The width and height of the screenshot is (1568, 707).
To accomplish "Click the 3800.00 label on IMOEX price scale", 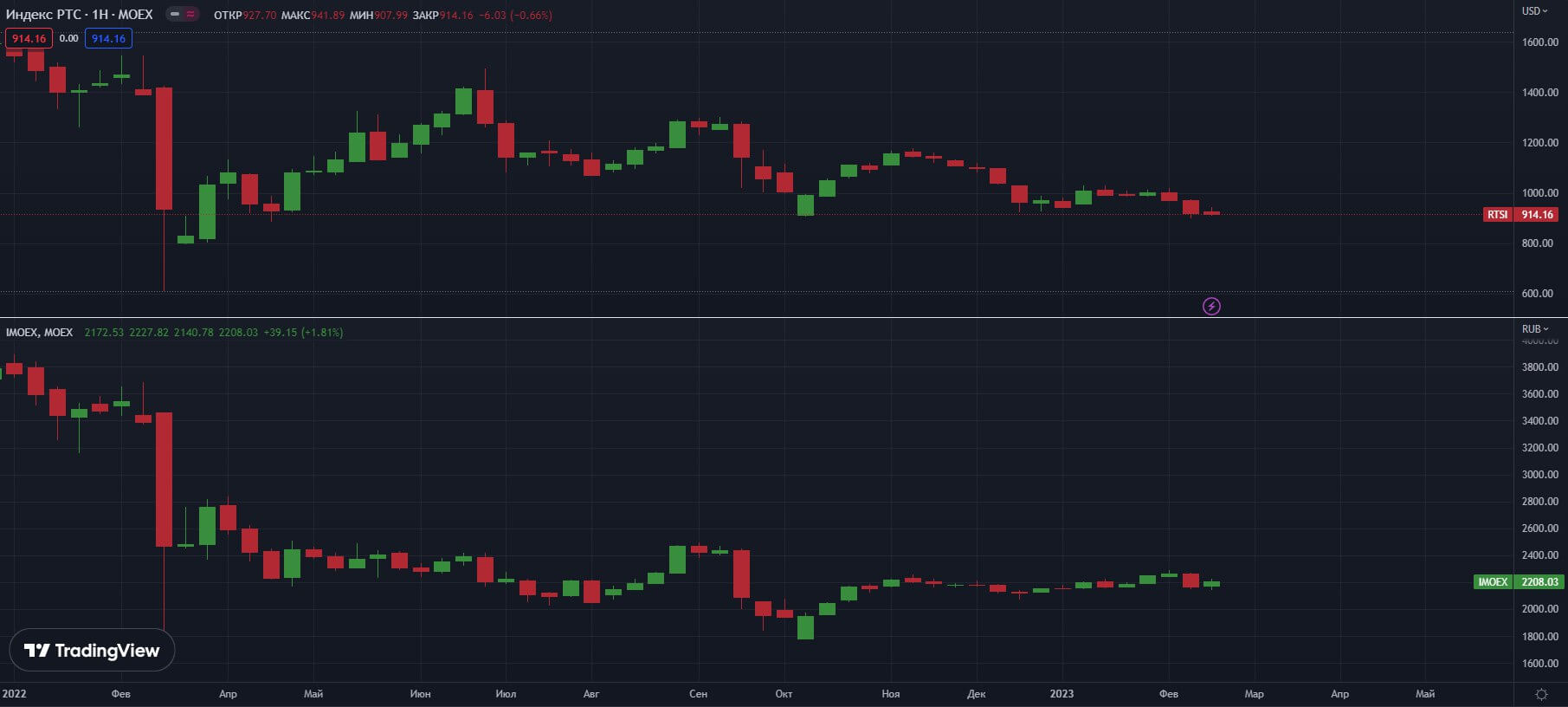I will click(x=1539, y=366).
